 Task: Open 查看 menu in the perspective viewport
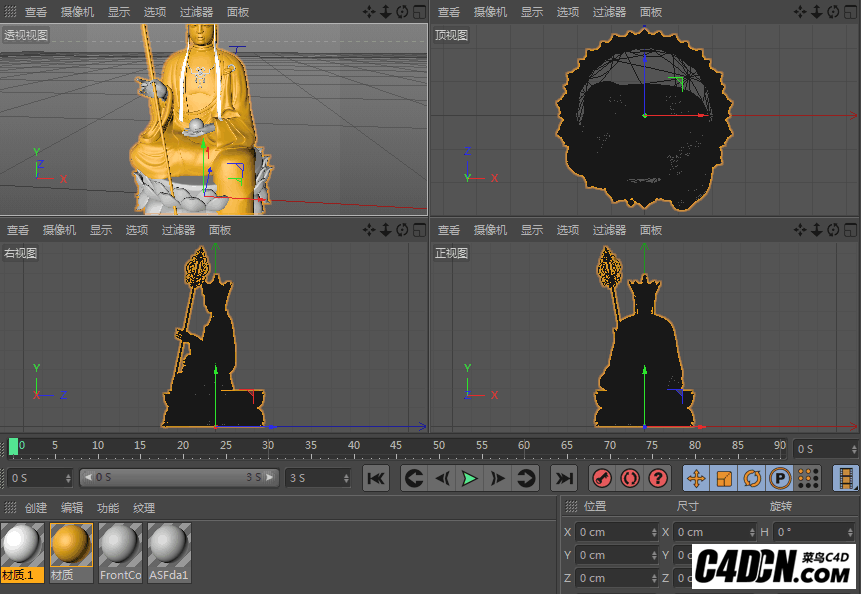pos(36,12)
